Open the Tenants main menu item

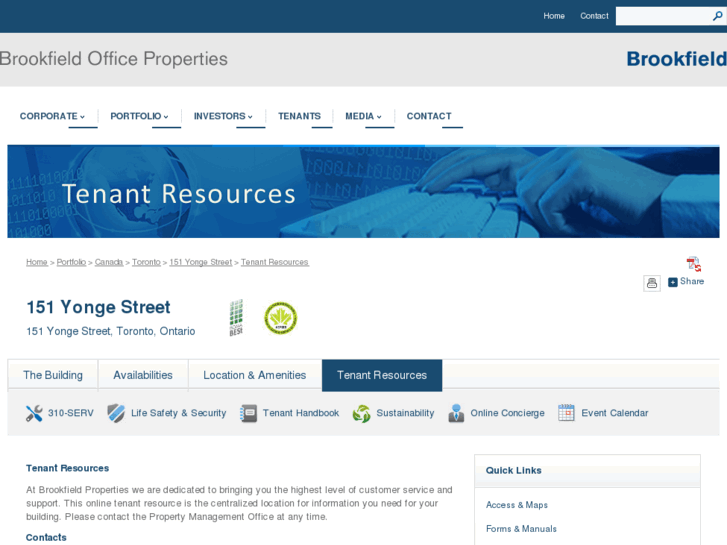pos(299,116)
